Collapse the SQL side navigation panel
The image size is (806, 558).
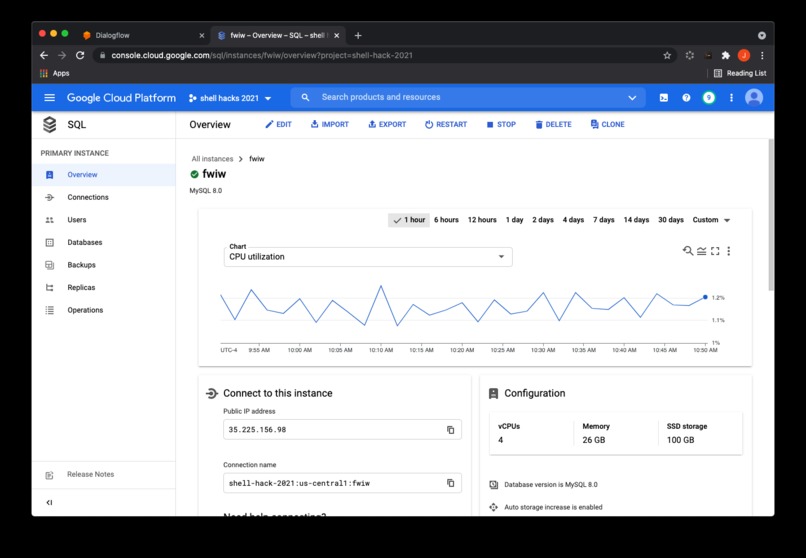pos(49,503)
